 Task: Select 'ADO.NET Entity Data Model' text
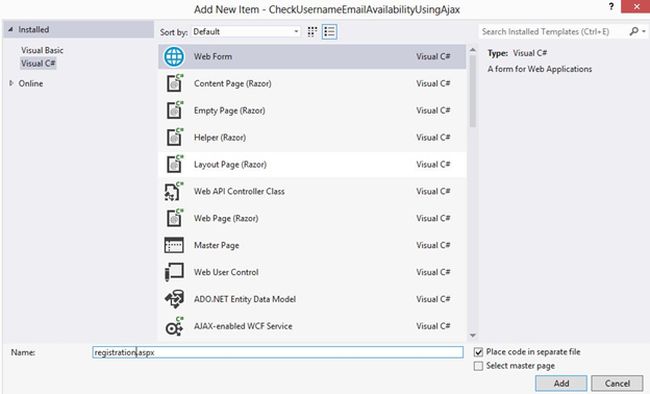click(245, 299)
